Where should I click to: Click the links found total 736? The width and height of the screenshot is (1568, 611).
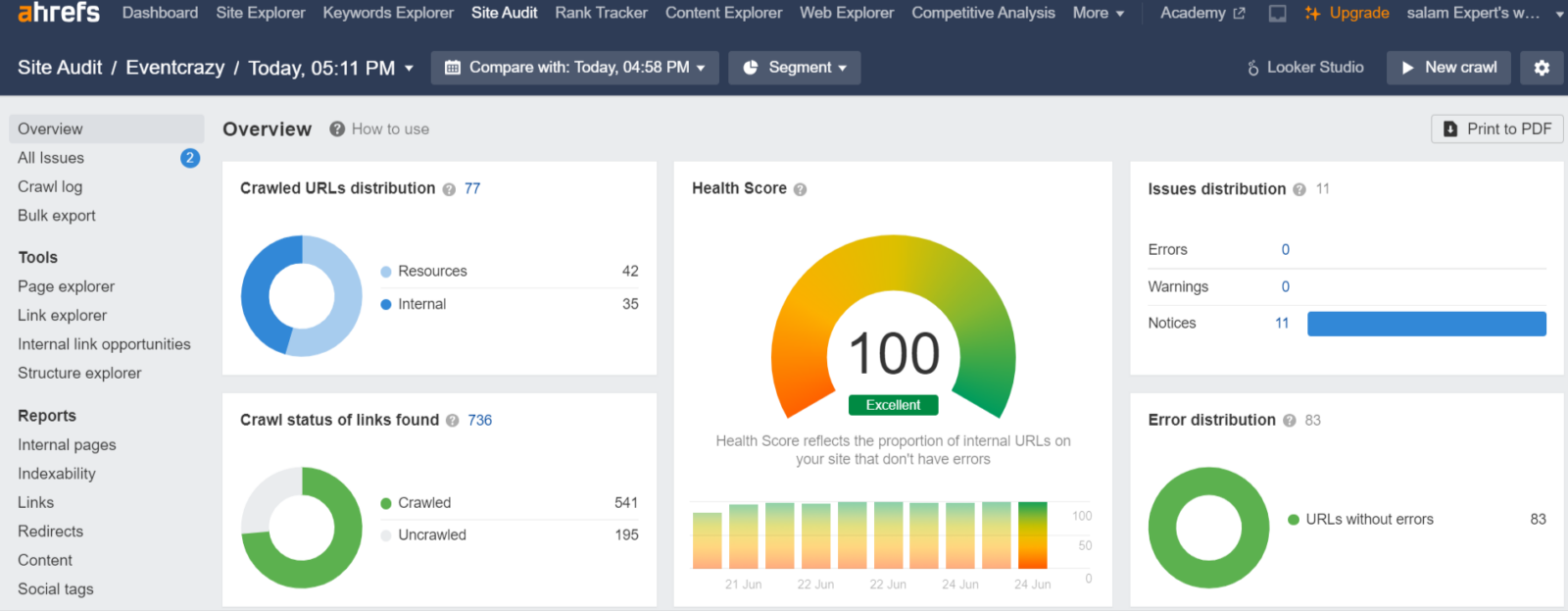480,420
